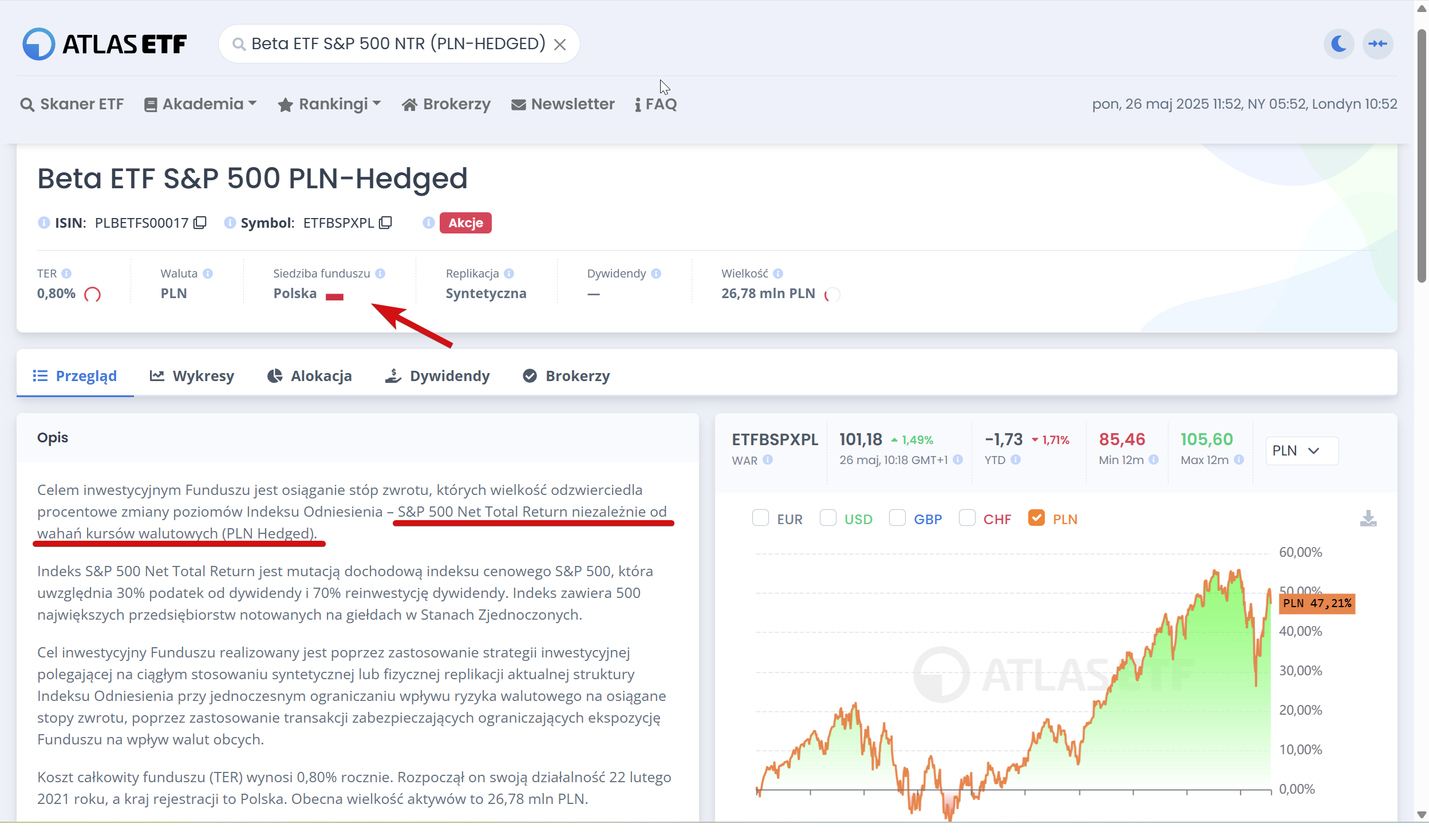Open the Skaner ETF link

[x=72, y=104]
